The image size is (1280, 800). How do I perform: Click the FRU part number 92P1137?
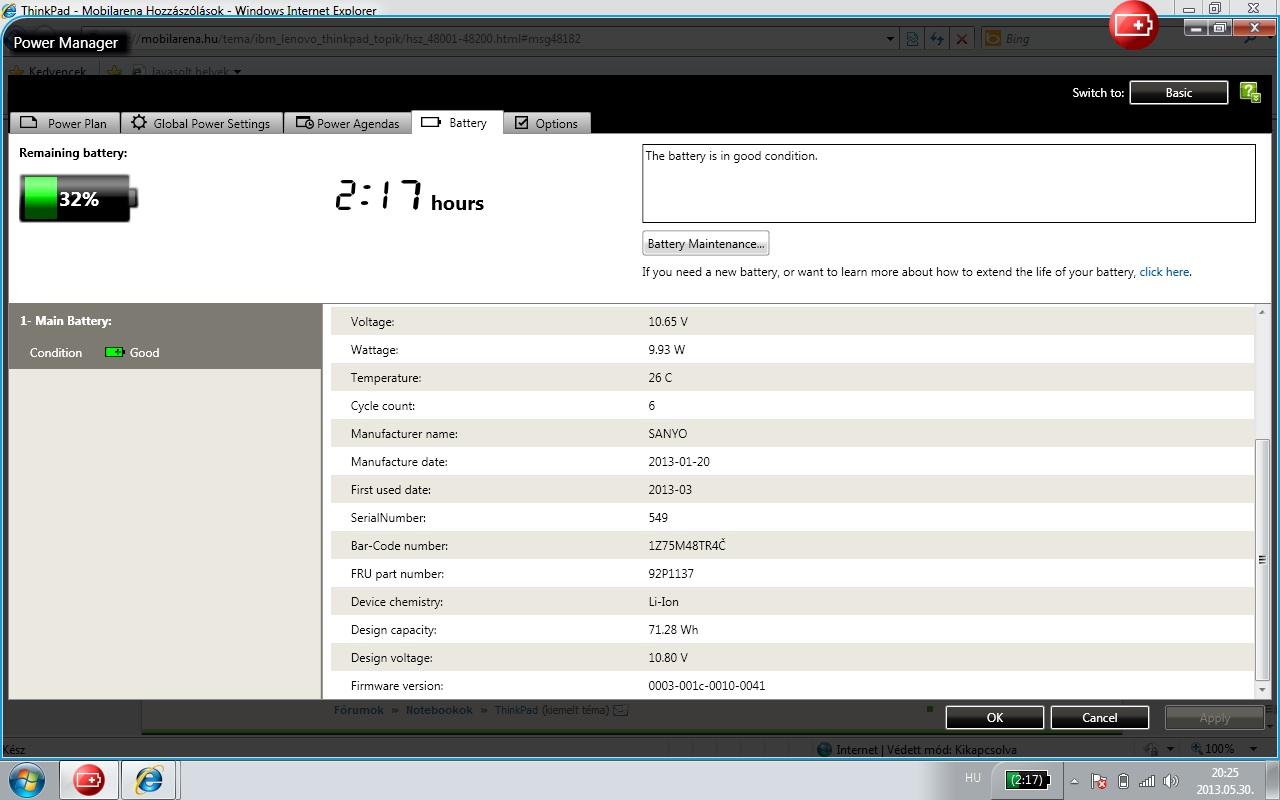671,574
